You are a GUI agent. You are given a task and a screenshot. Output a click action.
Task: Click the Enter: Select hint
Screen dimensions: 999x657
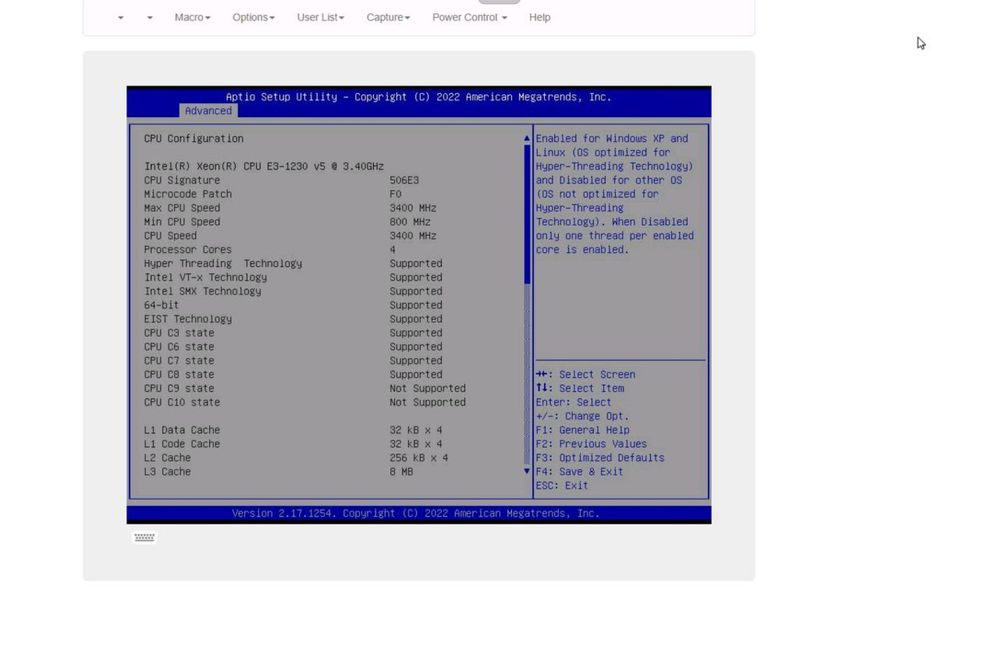573,402
